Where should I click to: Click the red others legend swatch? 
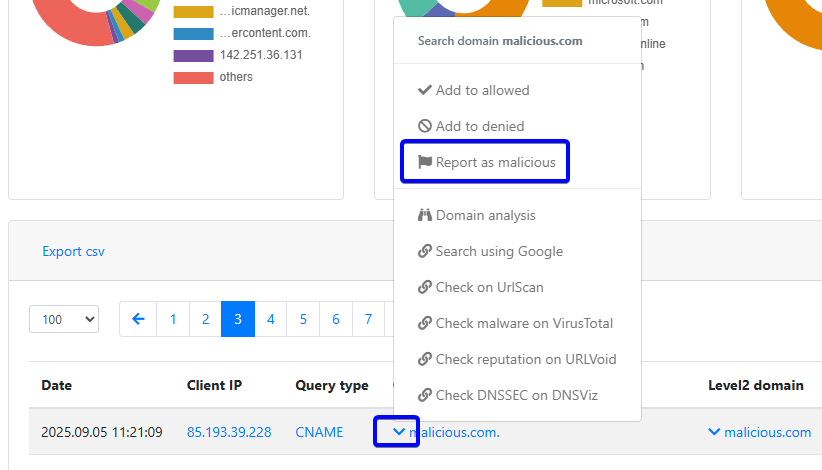tap(193, 78)
